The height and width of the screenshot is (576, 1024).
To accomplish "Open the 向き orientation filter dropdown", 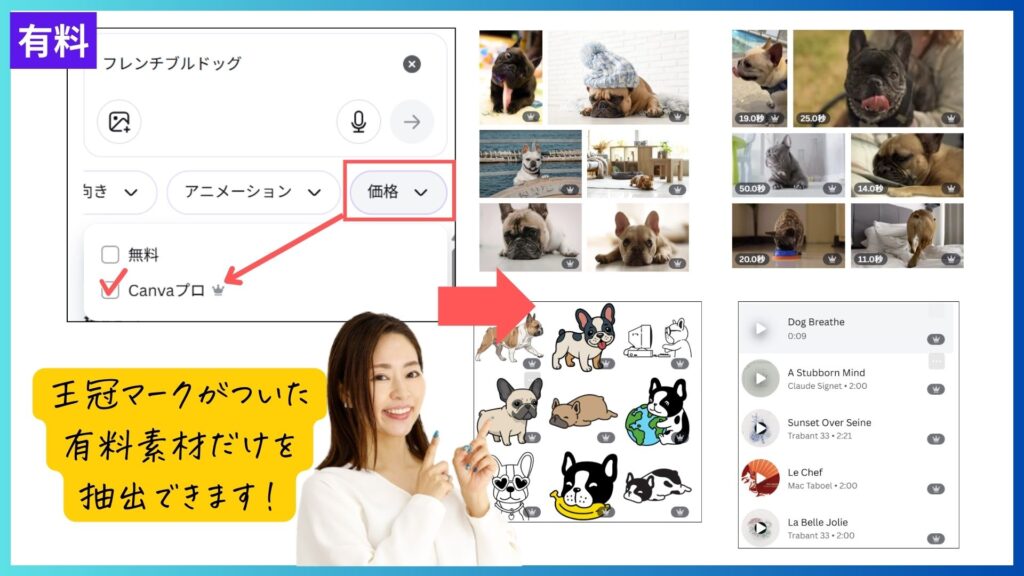I will (116, 191).
